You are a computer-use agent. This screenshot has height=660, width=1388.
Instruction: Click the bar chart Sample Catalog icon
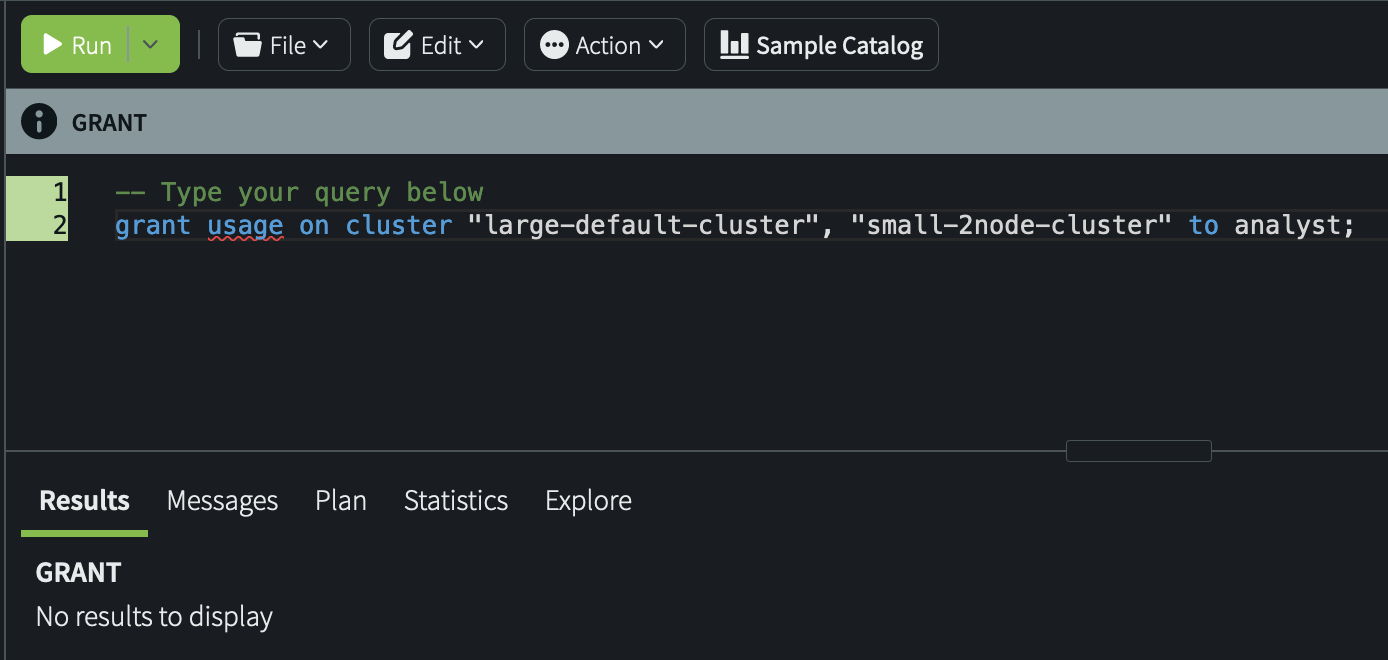[734, 45]
